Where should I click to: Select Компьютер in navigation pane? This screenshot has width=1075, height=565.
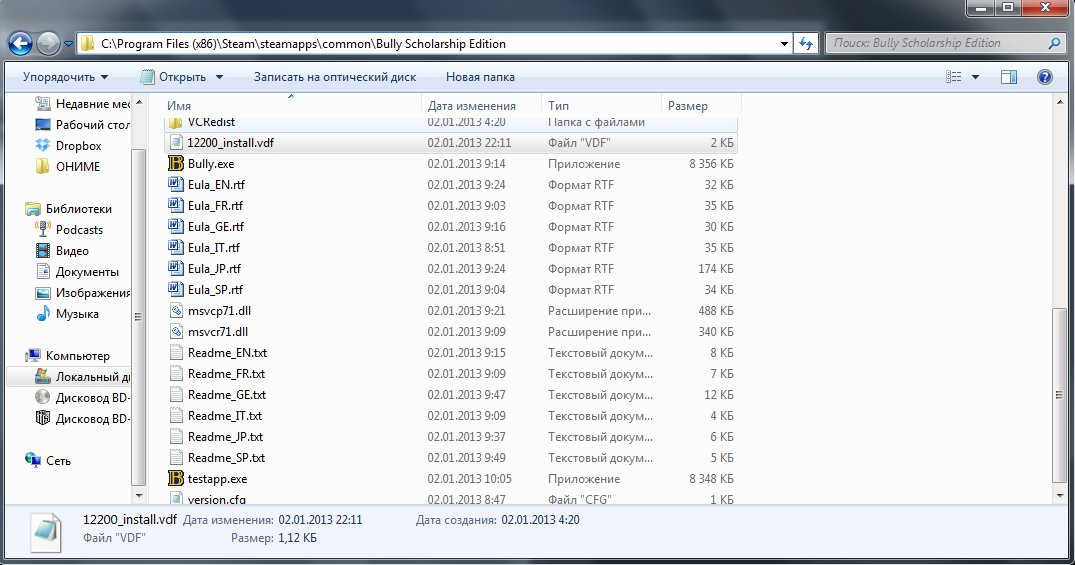68,356
